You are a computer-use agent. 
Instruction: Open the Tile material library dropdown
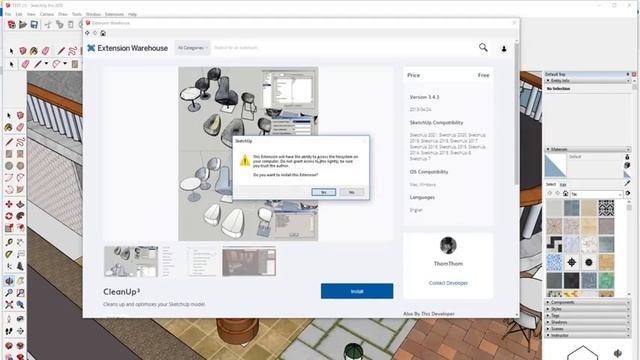[x=596, y=194]
